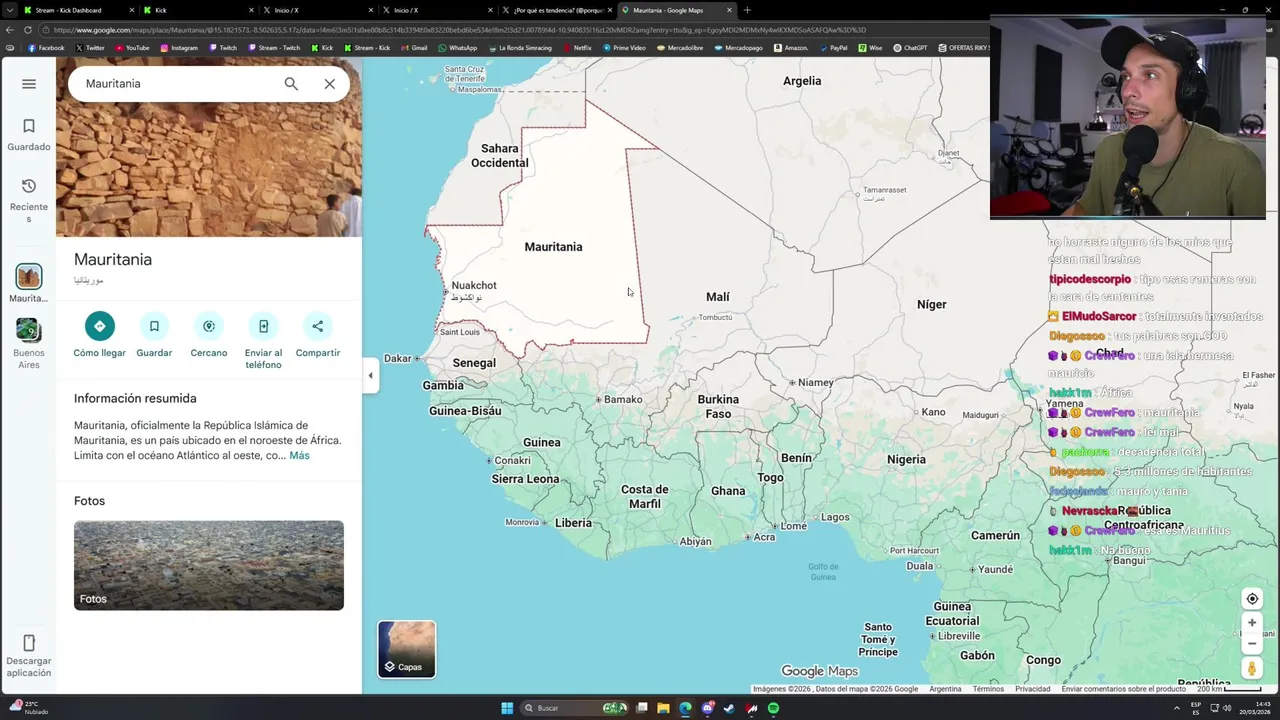Clear the Mauritania search with X
The image size is (1280, 720).
[329, 84]
